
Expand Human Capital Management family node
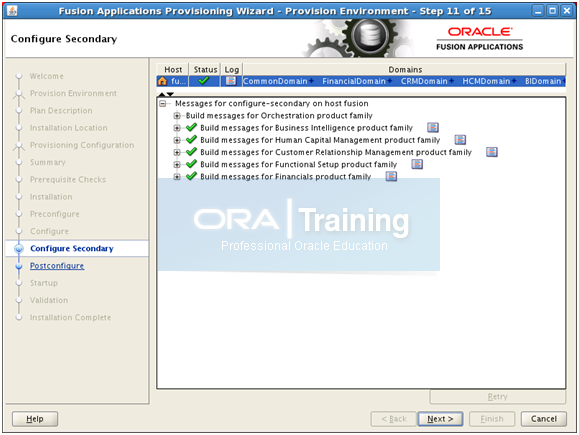coord(177,140)
